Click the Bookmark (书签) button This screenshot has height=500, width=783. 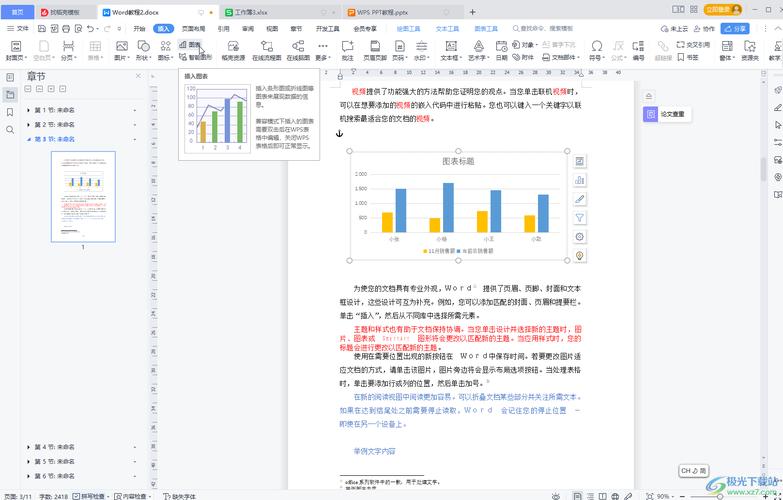pos(688,57)
